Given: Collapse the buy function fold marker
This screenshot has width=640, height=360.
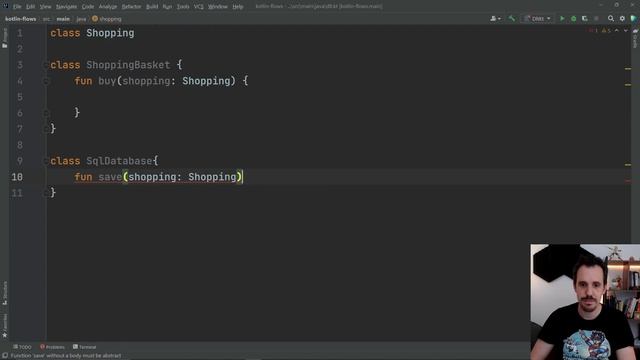Looking at the screenshot, I should pos(45,81).
